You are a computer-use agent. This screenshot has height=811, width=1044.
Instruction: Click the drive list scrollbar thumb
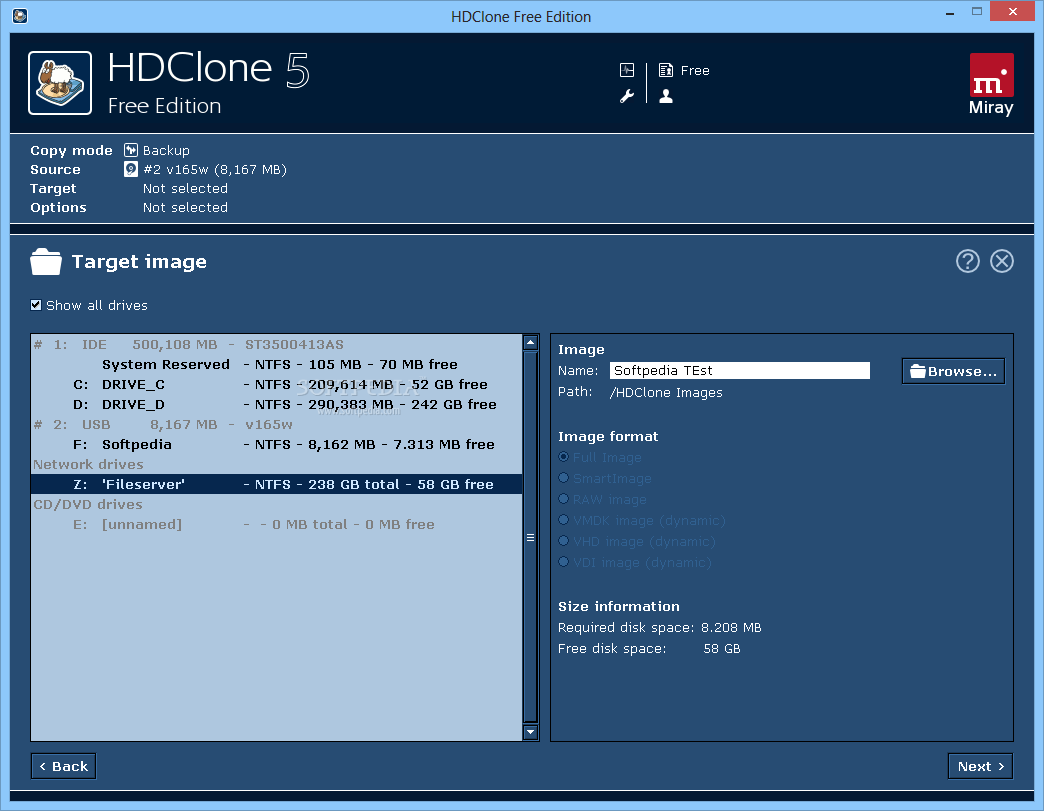(x=530, y=537)
